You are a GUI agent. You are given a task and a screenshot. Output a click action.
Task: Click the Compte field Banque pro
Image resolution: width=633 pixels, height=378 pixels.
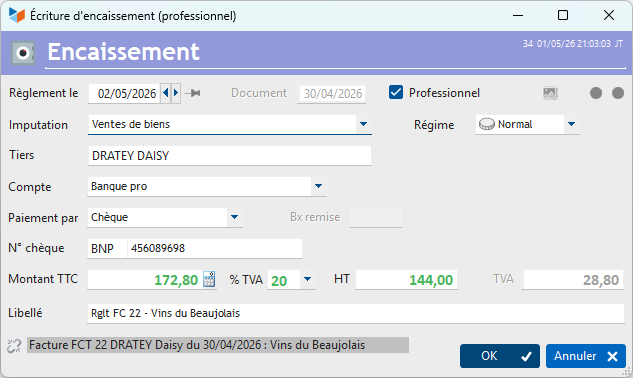[199, 186]
